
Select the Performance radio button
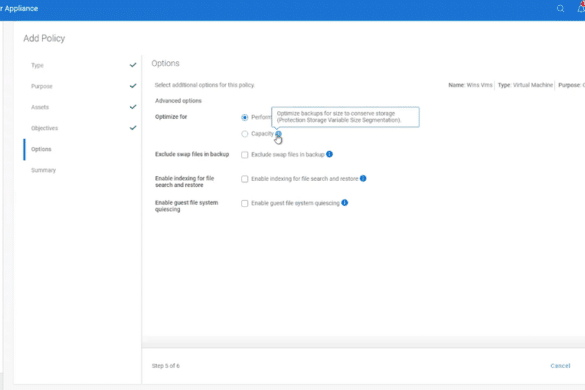point(244,118)
